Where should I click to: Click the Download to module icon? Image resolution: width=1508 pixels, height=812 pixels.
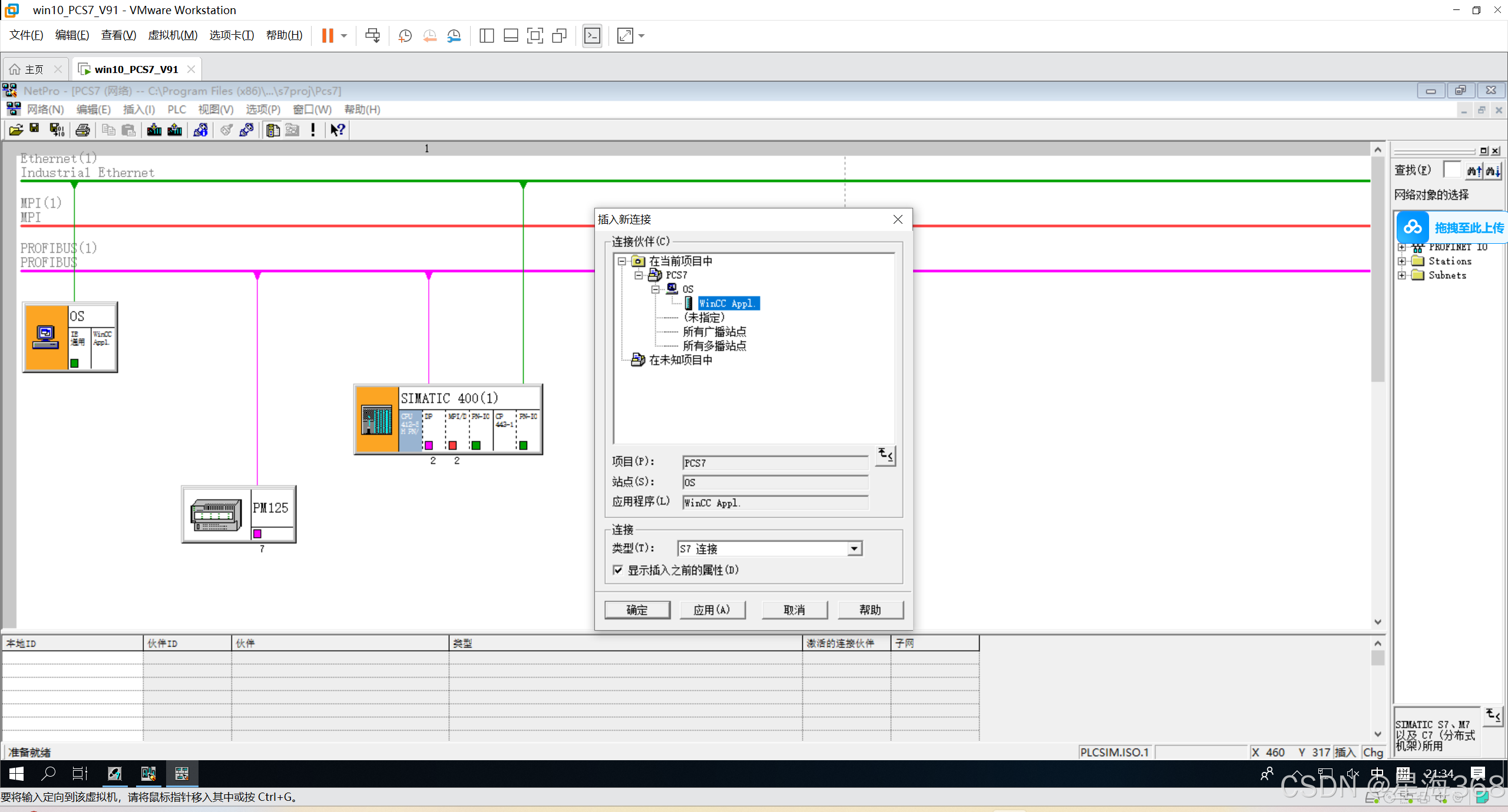click(154, 130)
